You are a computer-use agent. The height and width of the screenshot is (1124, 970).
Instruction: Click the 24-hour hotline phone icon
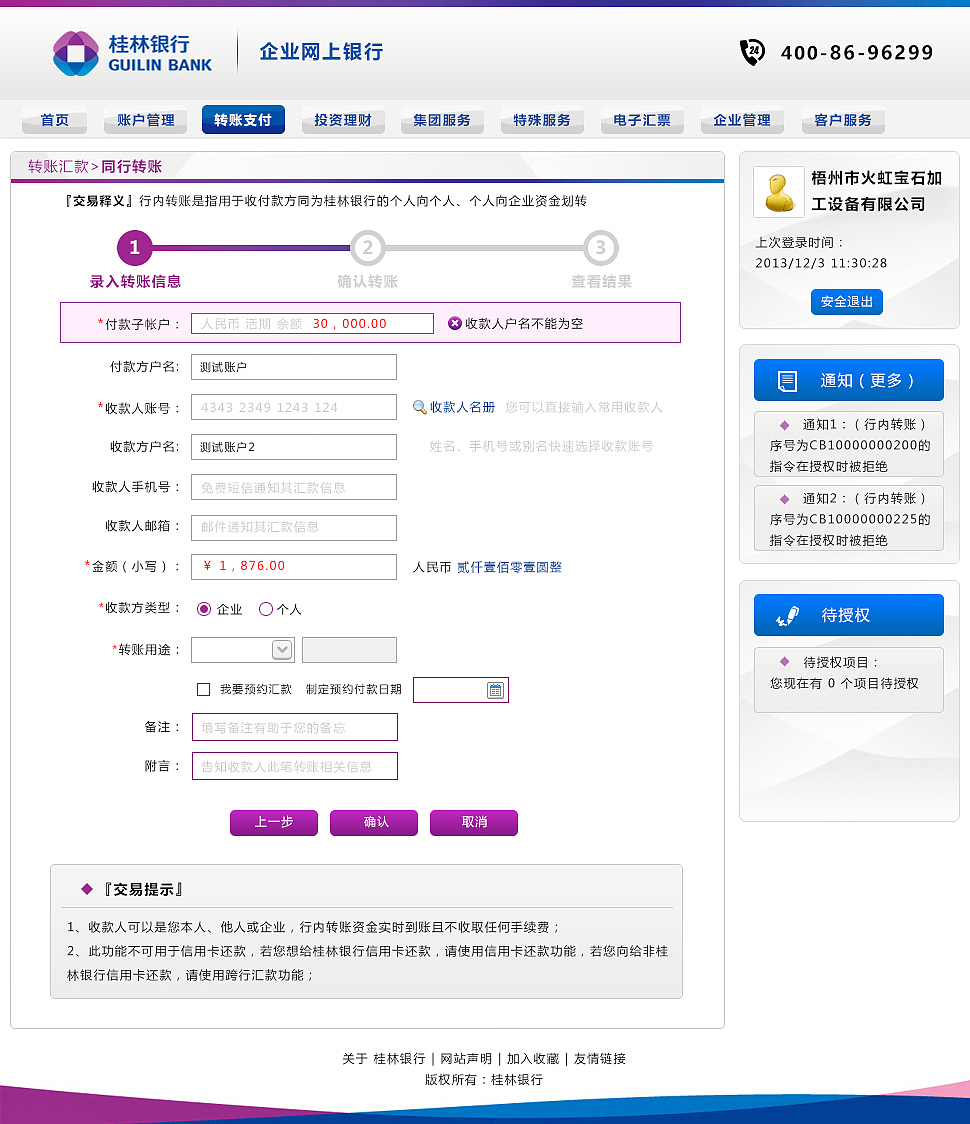coord(752,52)
